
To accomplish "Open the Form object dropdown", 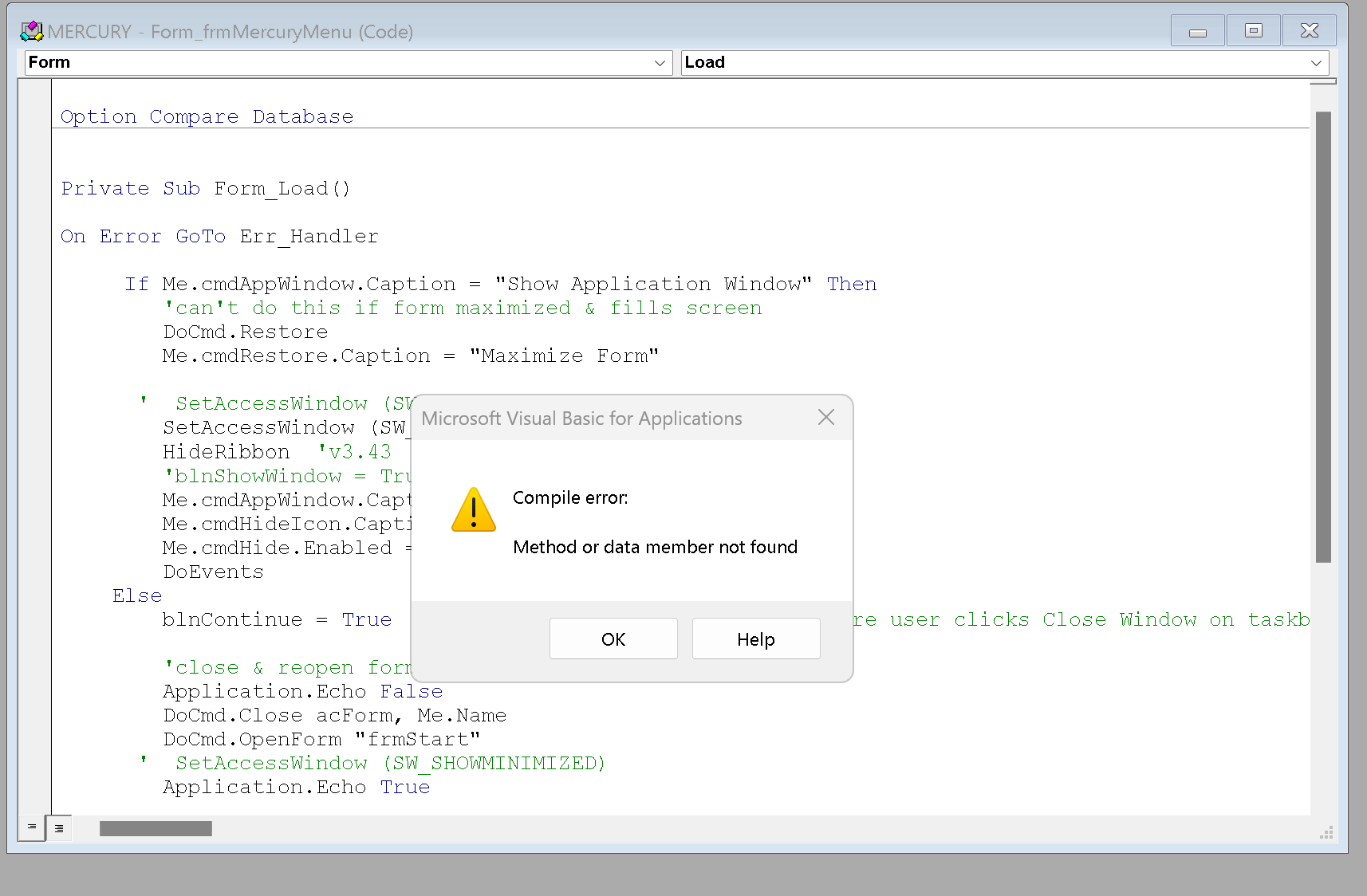I will click(660, 63).
